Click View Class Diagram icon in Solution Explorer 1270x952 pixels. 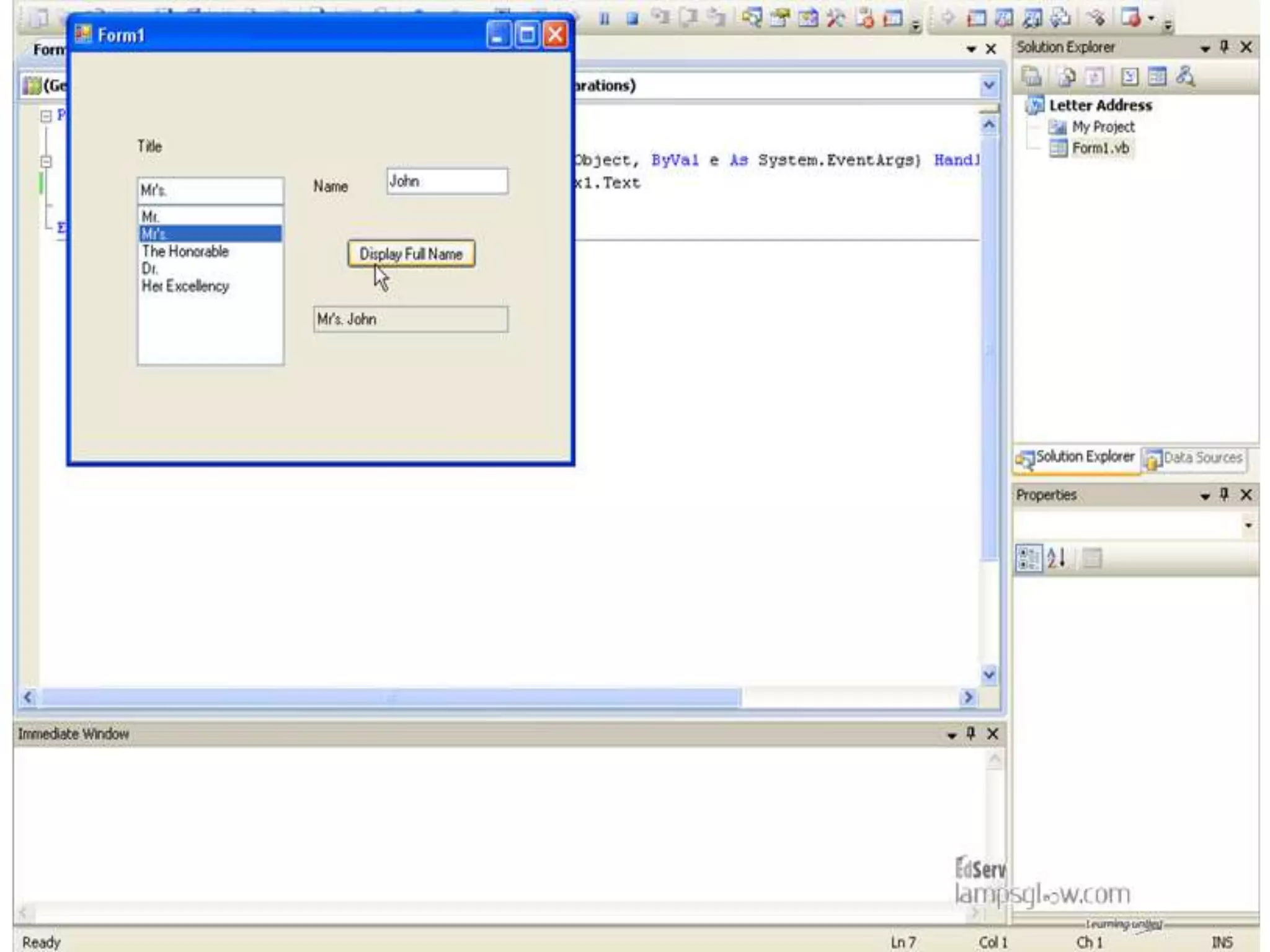coord(1186,76)
